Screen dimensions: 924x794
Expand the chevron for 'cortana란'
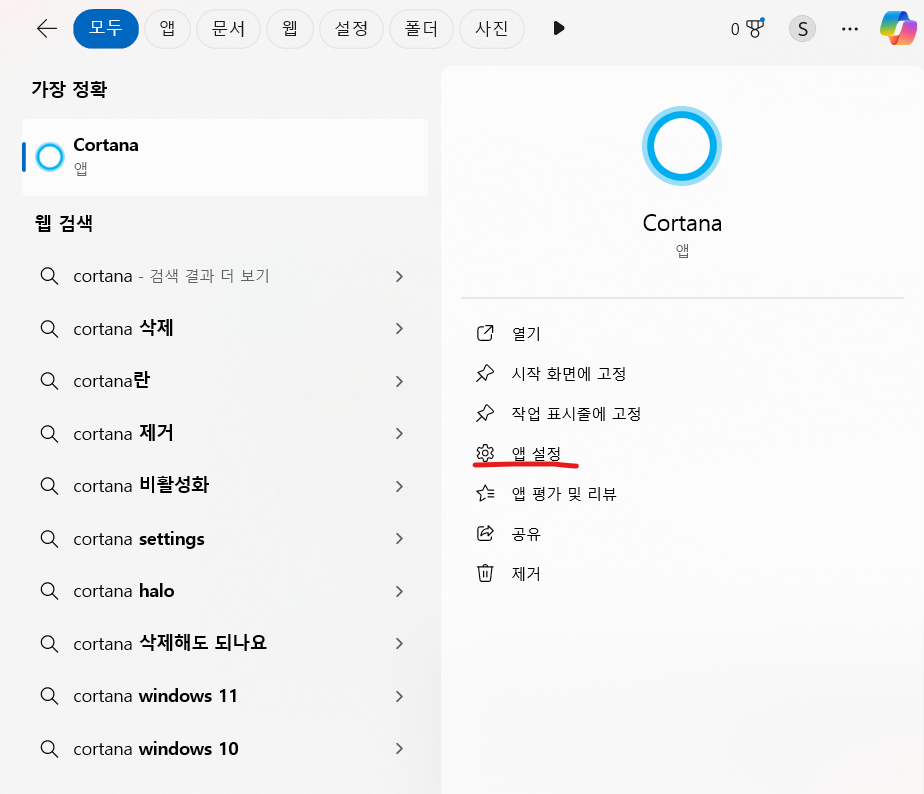399,381
